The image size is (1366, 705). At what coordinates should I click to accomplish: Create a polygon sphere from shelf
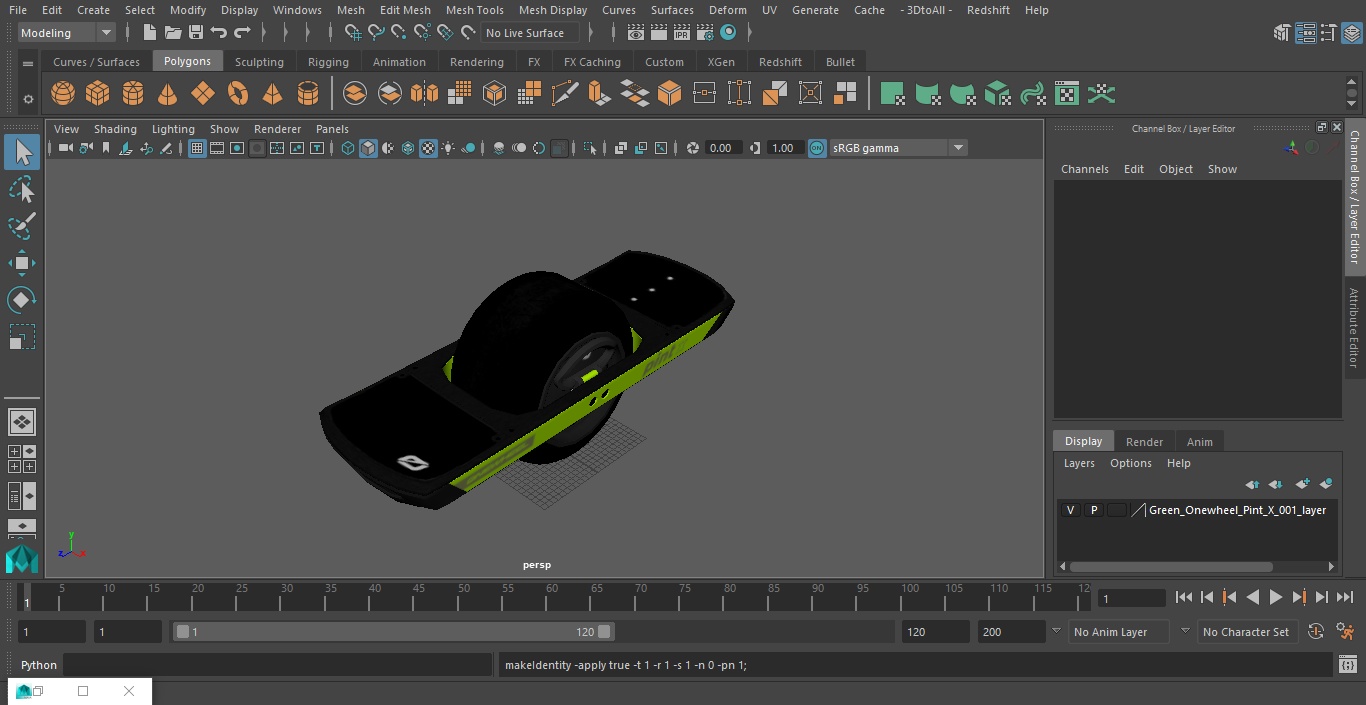coord(63,94)
